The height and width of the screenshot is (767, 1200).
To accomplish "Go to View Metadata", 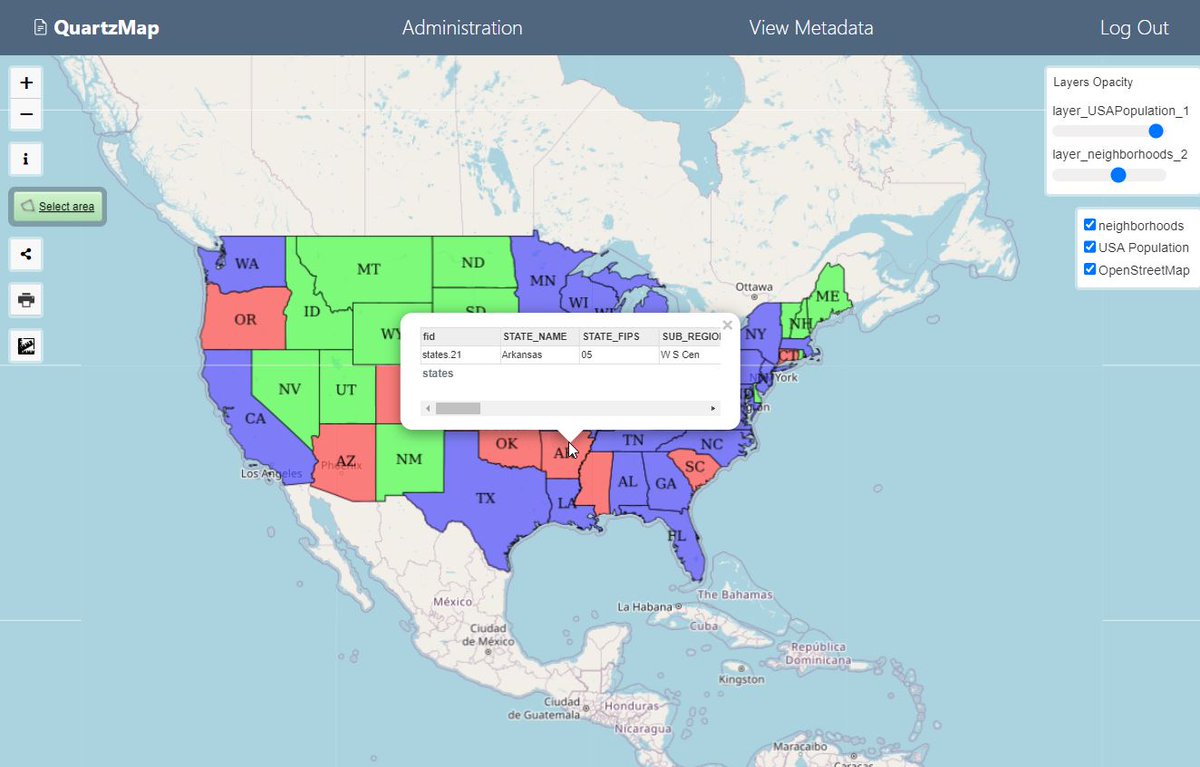I will click(x=811, y=27).
